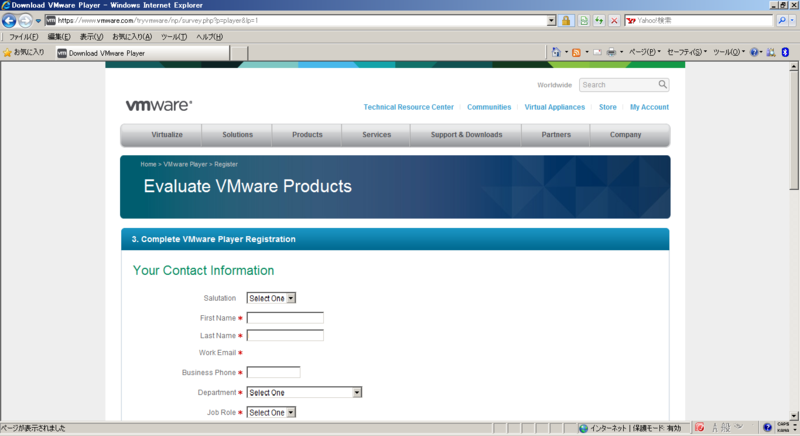This screenshot has width=800, height=436.
Task: Click the compatibility view page icon
Action: click(584, 20)
